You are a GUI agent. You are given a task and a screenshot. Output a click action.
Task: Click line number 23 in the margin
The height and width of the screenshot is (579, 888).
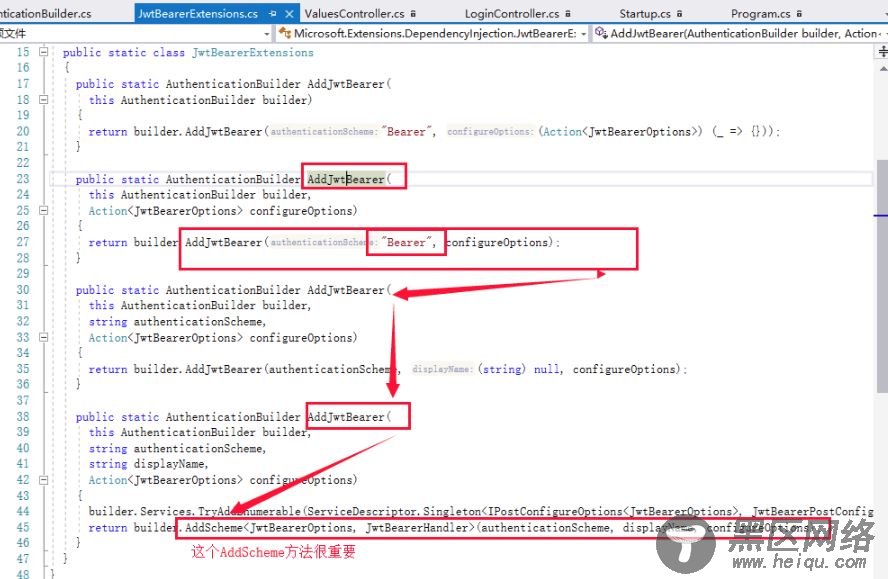[23, 179]
